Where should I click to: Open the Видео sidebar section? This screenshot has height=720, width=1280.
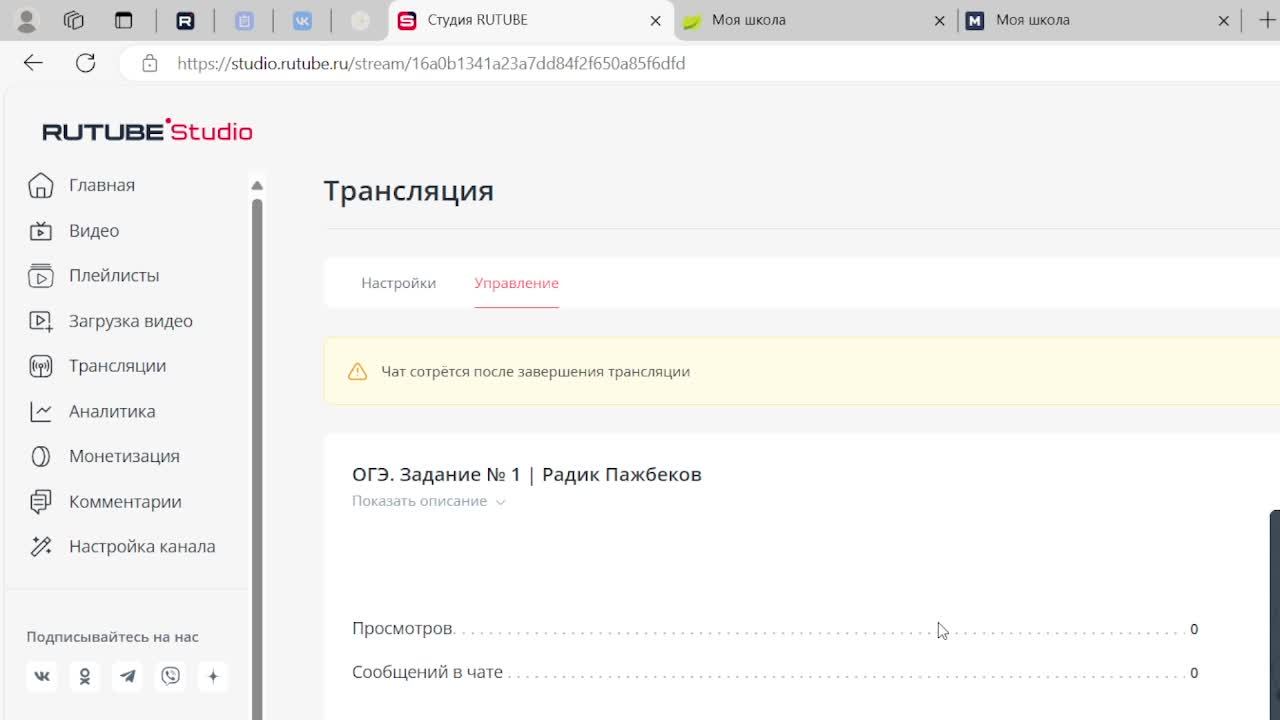pyautogui.click(x=94, y=231)
